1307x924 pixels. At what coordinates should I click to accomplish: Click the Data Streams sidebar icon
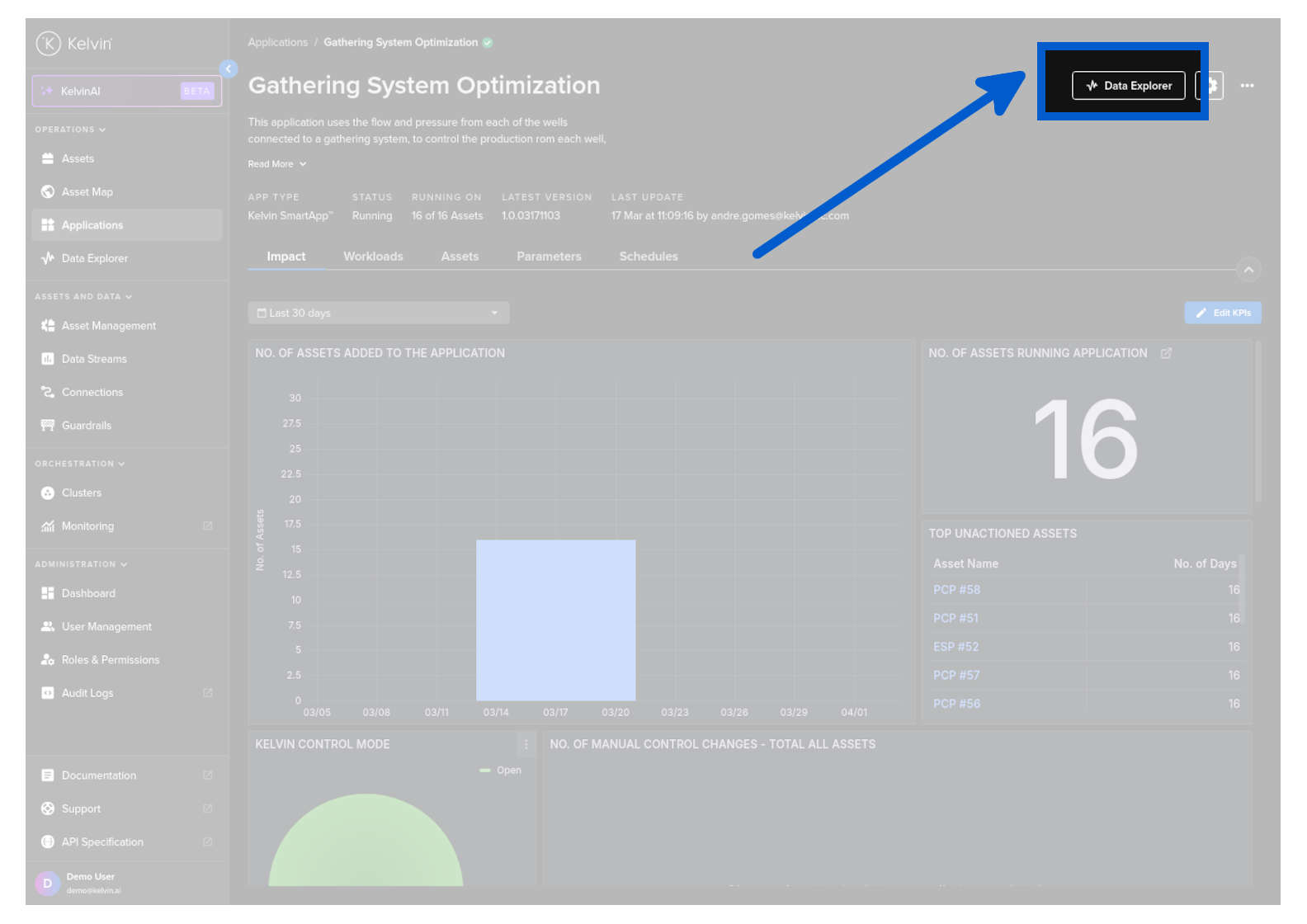point(48,359)
